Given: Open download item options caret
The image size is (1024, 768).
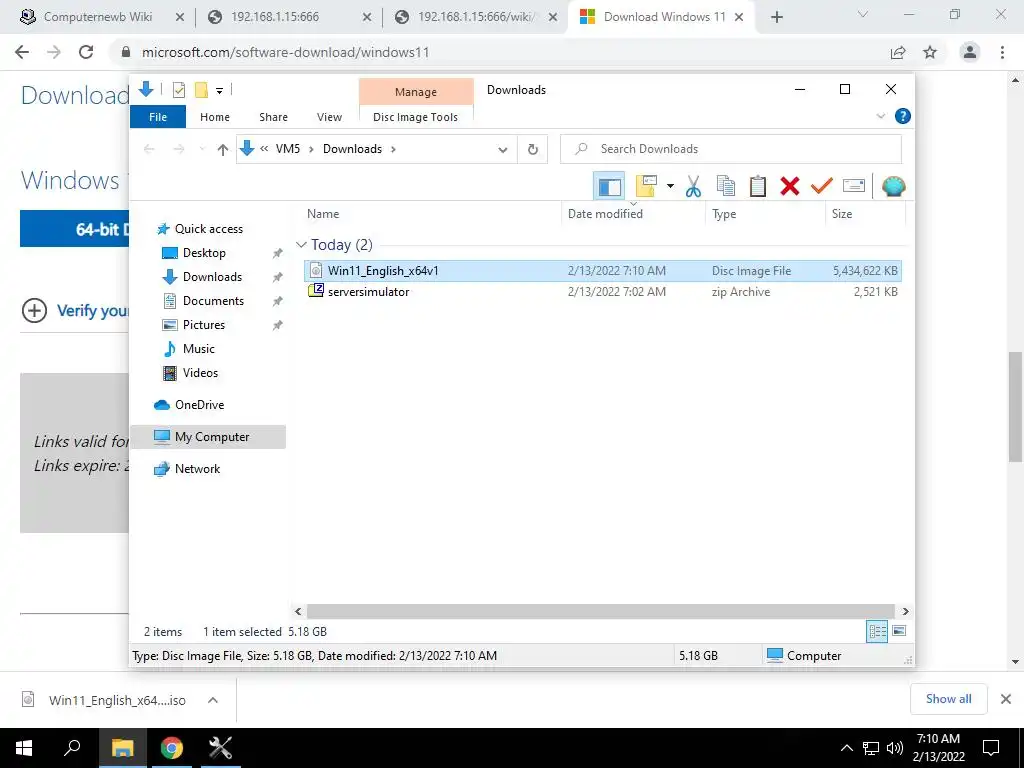Looking at the screenshot, I should pyautogui.click(x=212, y=700).
